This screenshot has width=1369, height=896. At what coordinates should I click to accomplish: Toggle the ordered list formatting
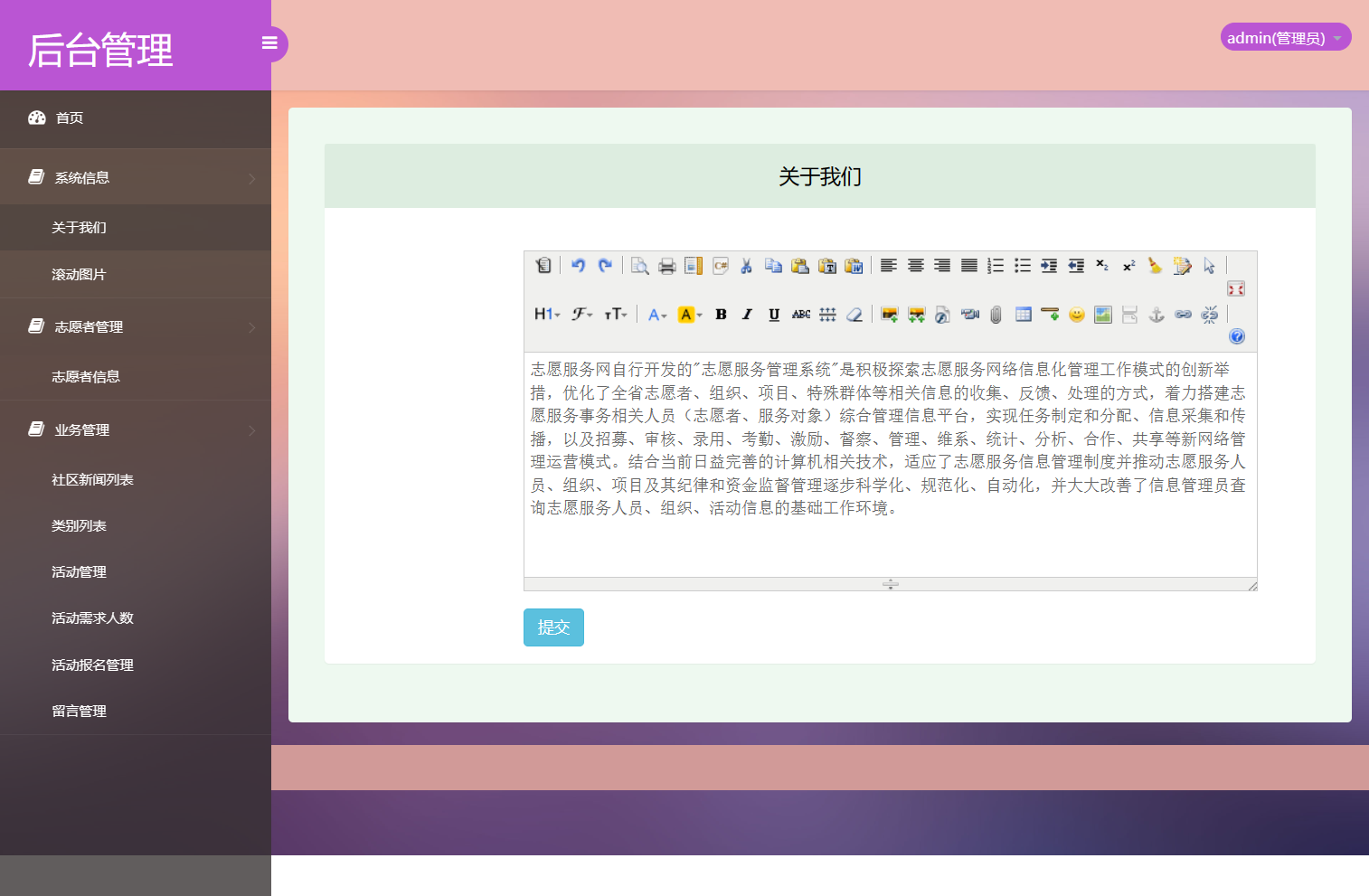click(x=996, y=265)
